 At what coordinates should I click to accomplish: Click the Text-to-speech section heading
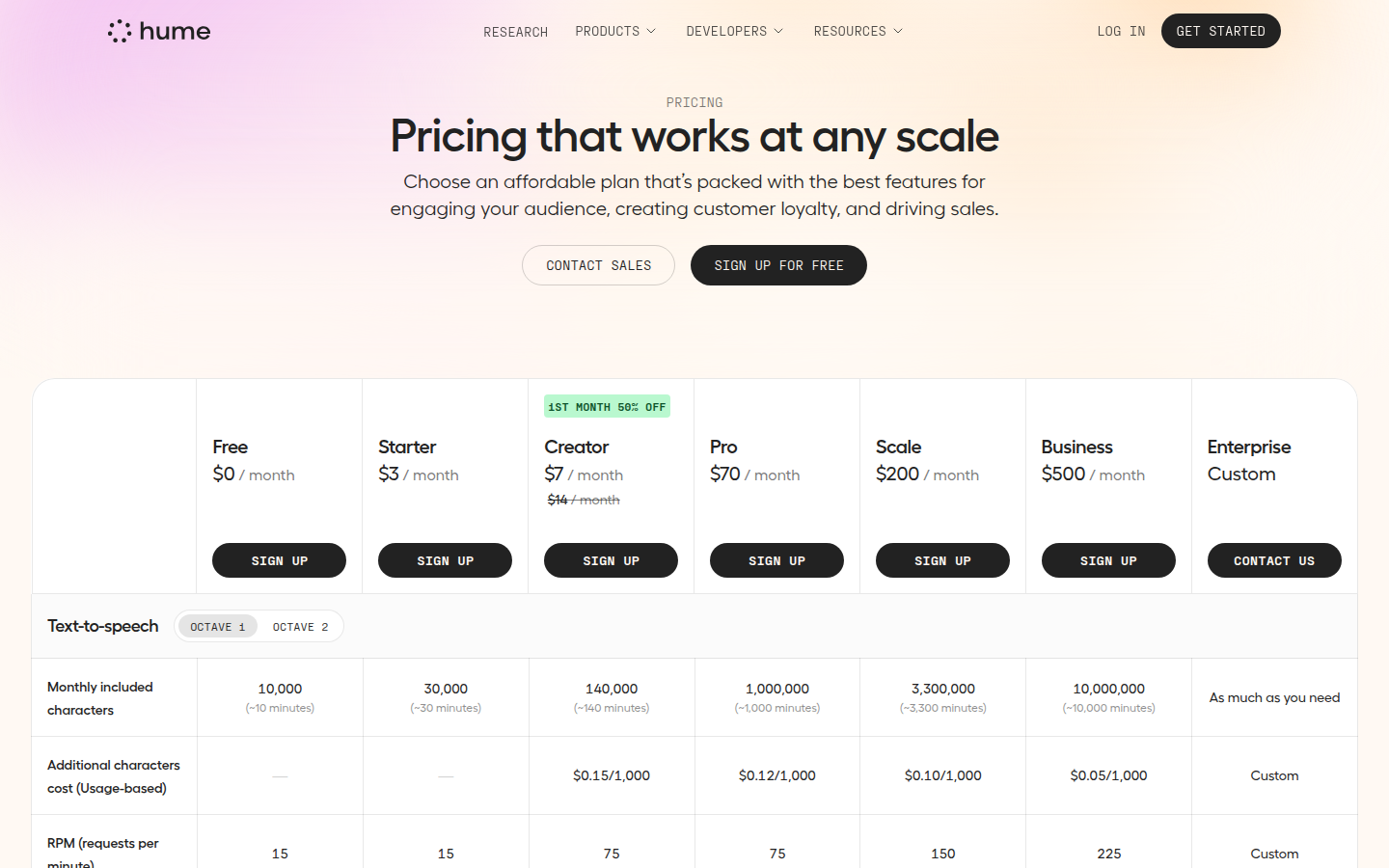[x=103, y=626]
